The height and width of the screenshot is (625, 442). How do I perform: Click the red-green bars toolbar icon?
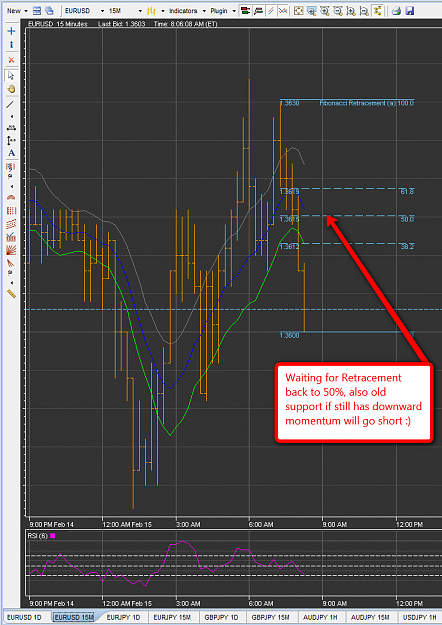[x=246, y=11]
